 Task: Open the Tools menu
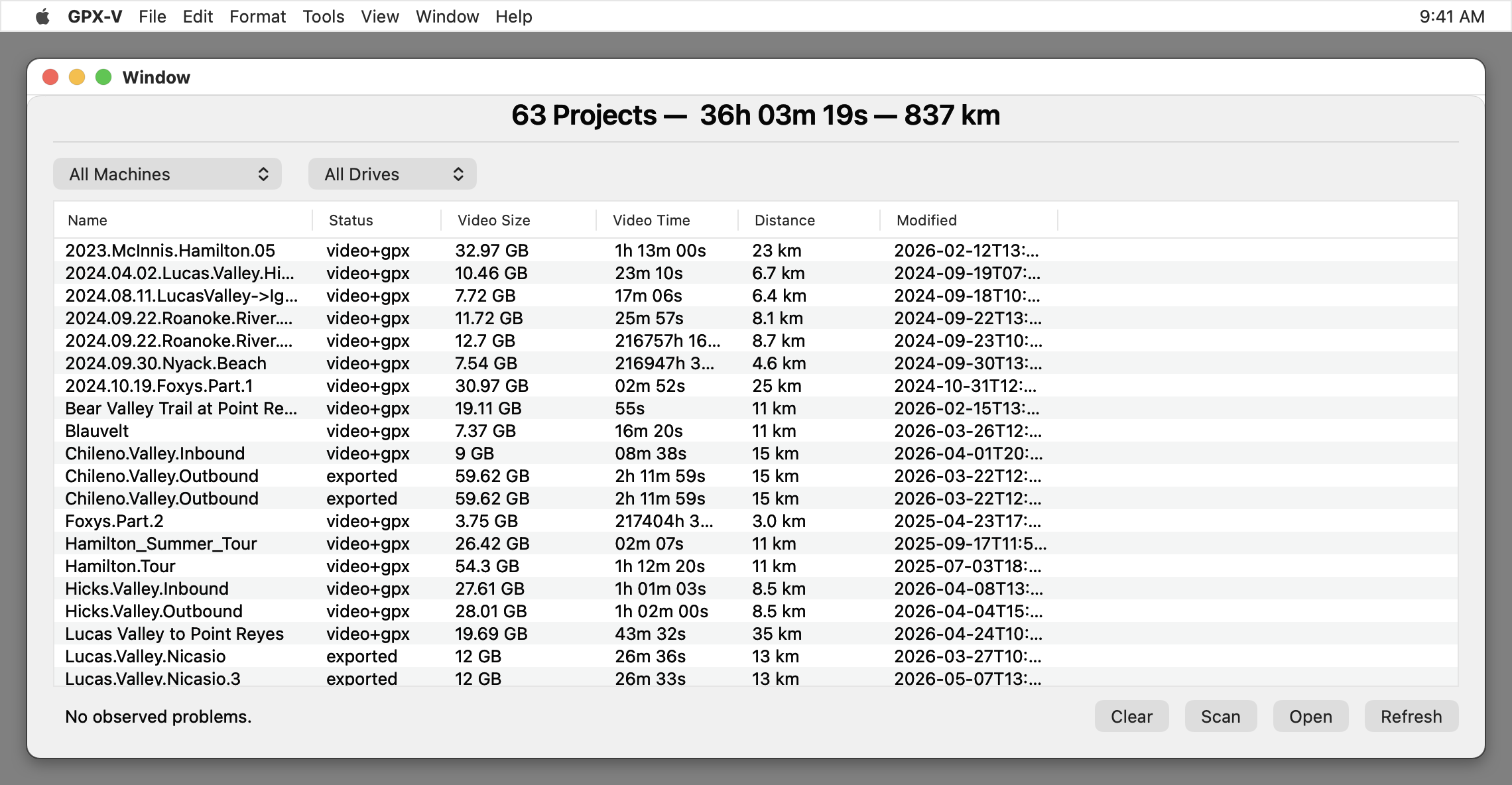coord(324,17)
